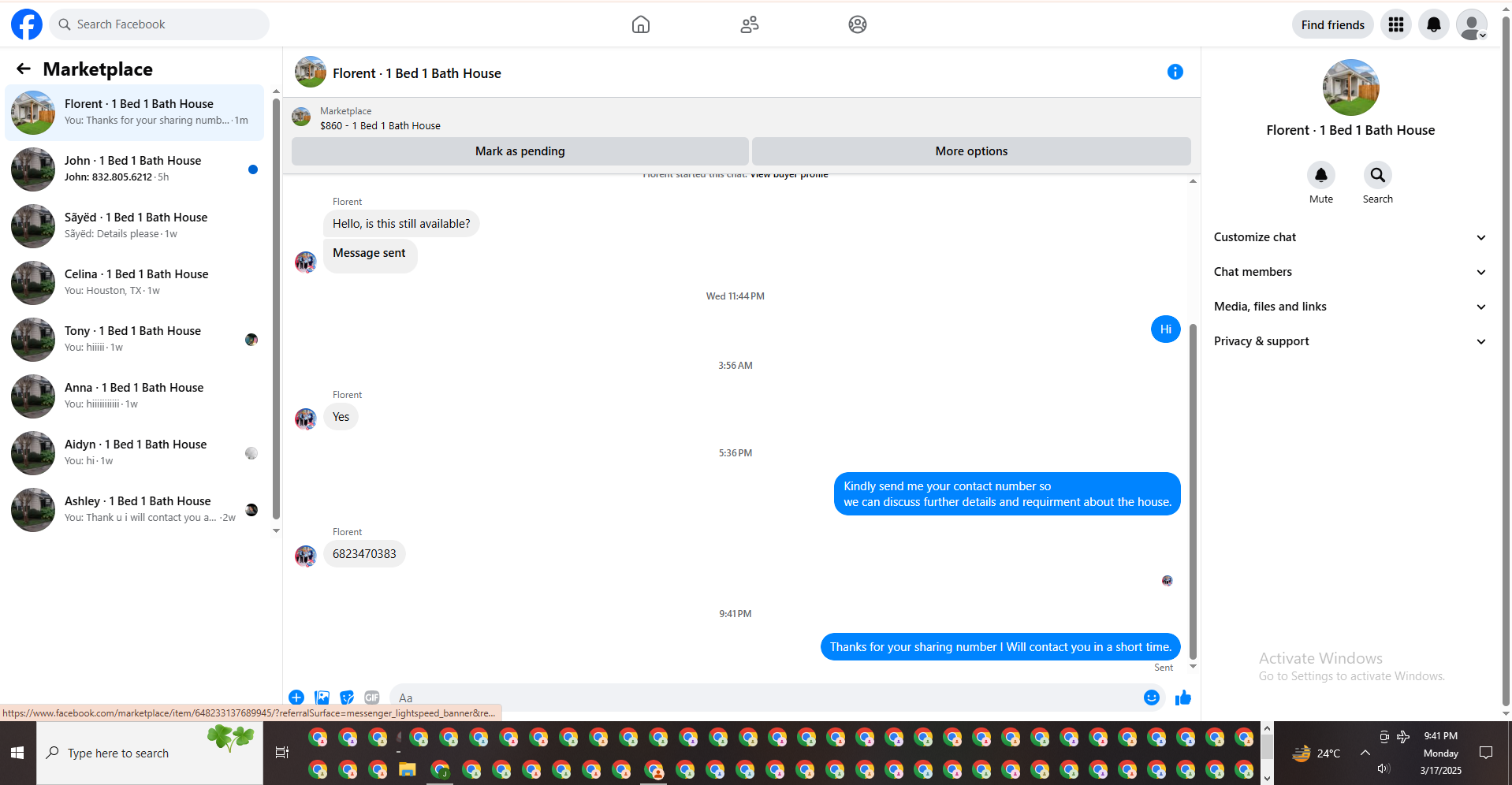Click the "Message sent" bubble
This screenshot has height=785, width=1512.
click(370, 255)
